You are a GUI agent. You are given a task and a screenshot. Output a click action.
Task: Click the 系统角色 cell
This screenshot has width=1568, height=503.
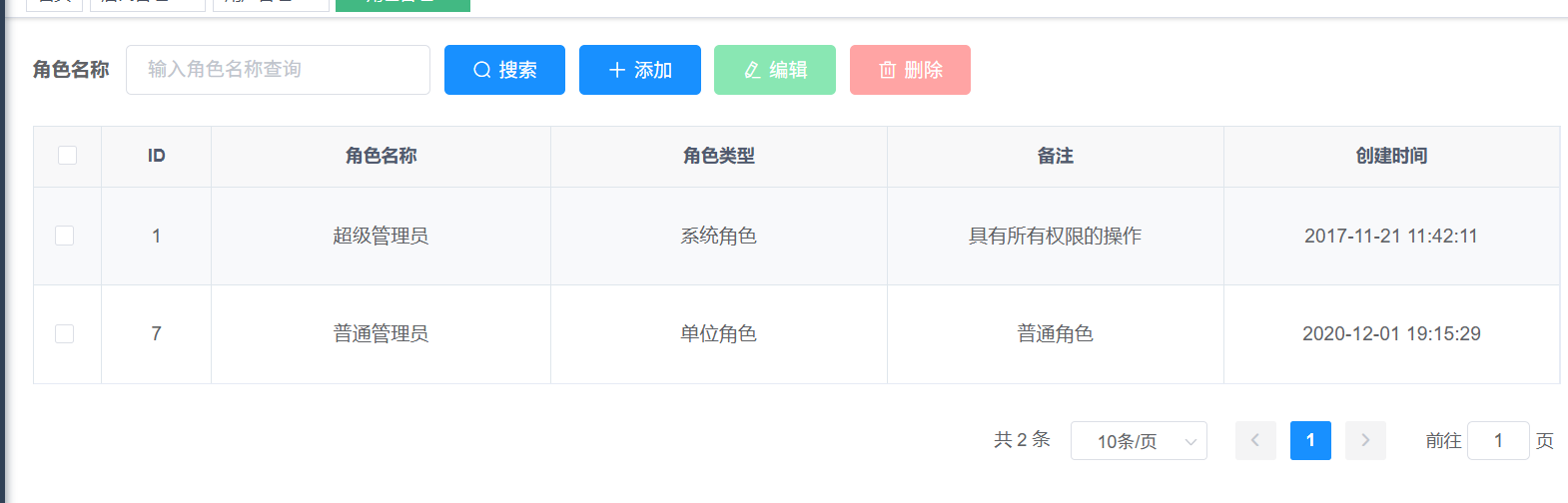(x=719, y=236)
